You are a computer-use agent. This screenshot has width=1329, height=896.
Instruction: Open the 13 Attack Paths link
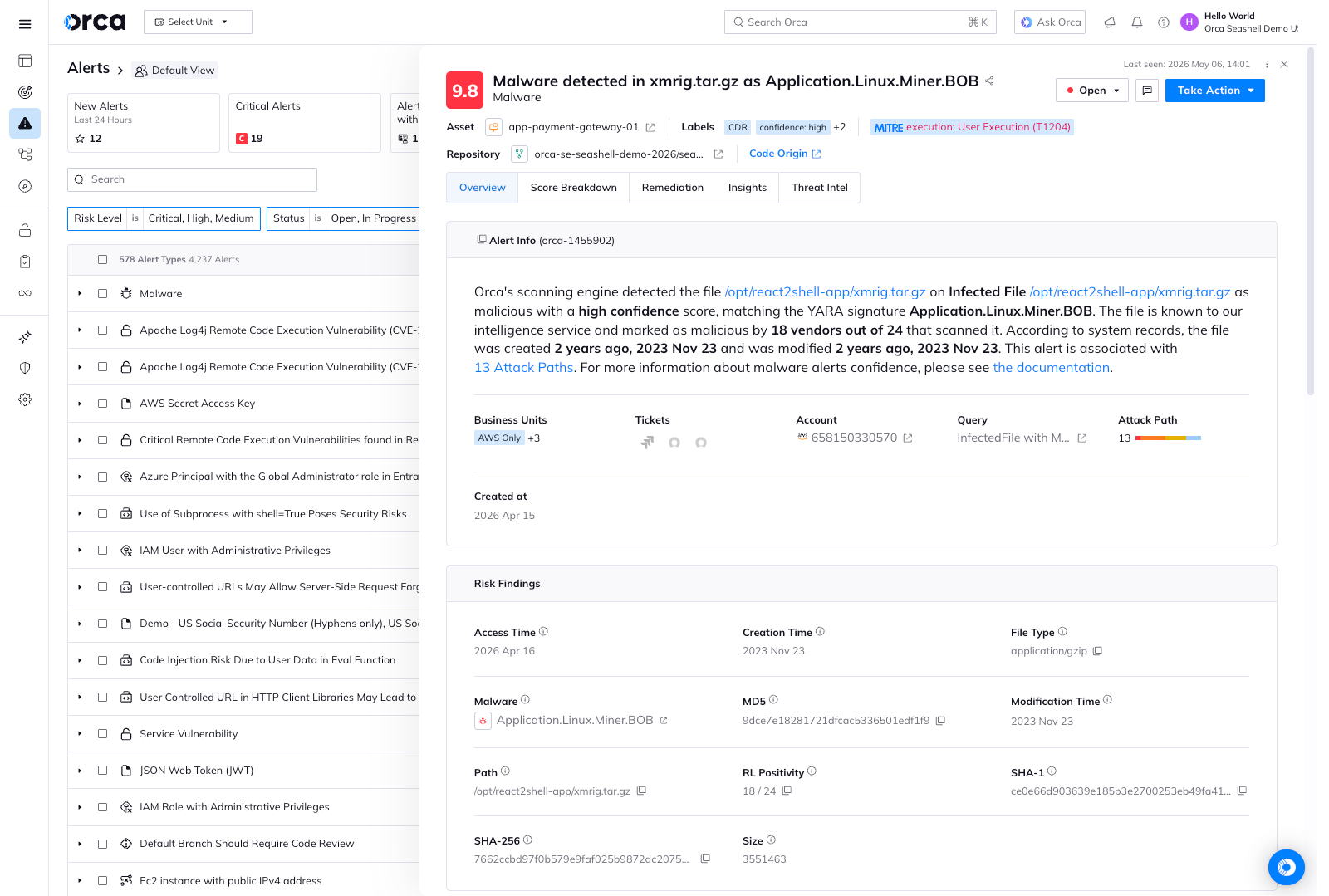[x=524, y=368]
